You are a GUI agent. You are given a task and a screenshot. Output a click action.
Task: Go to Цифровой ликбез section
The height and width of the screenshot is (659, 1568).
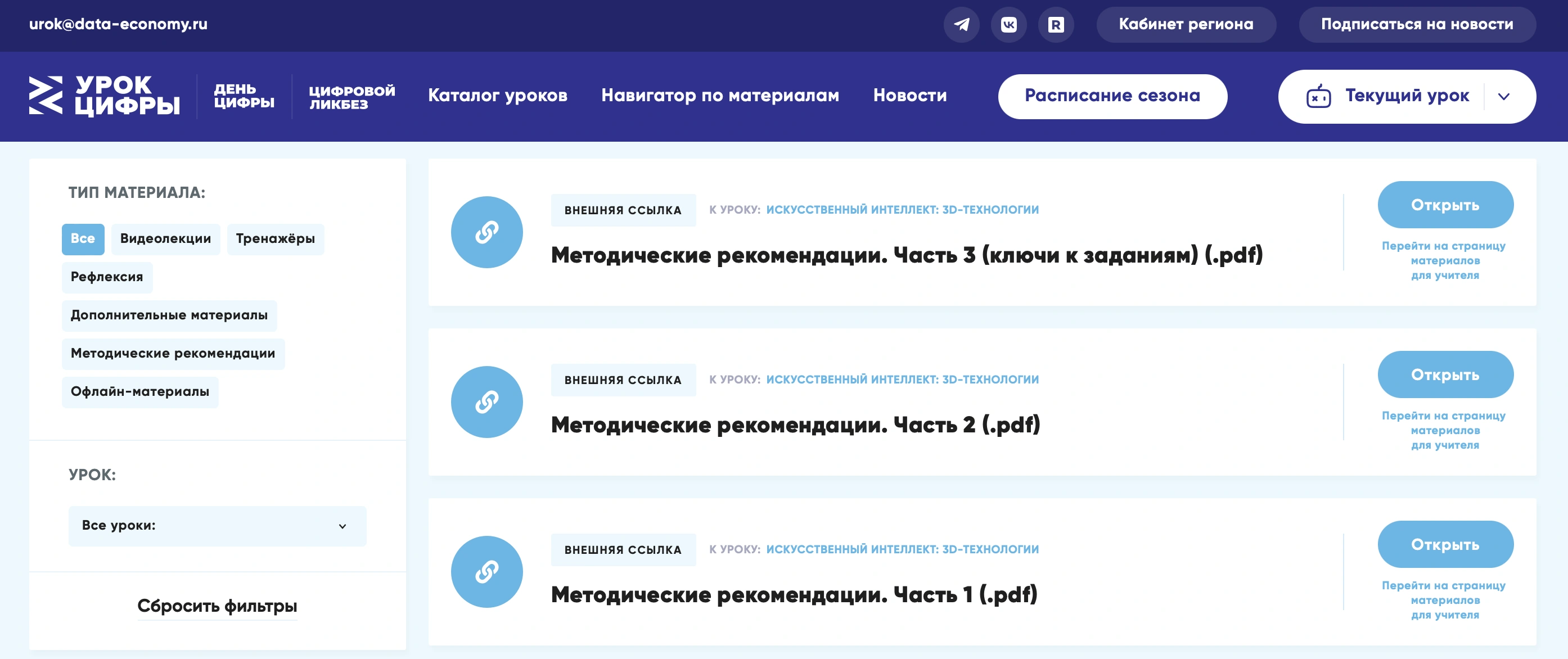(352, 97)
